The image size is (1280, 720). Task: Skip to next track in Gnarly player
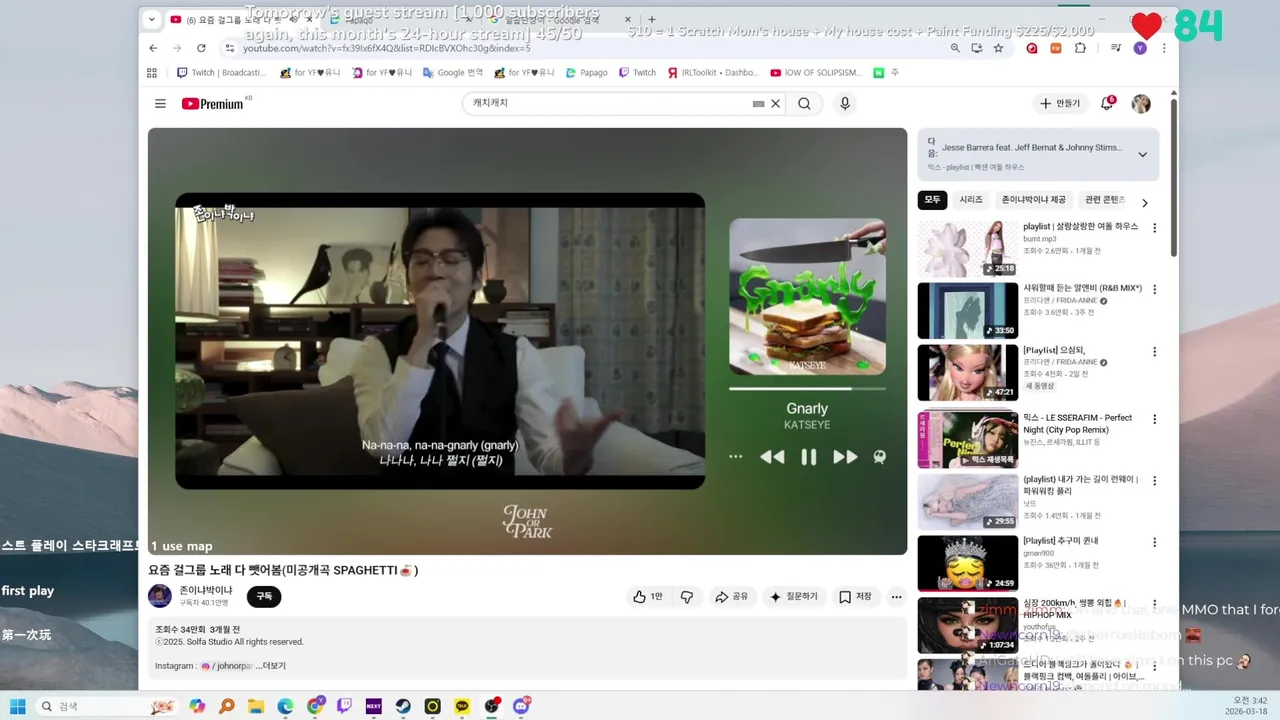(845, 457)
